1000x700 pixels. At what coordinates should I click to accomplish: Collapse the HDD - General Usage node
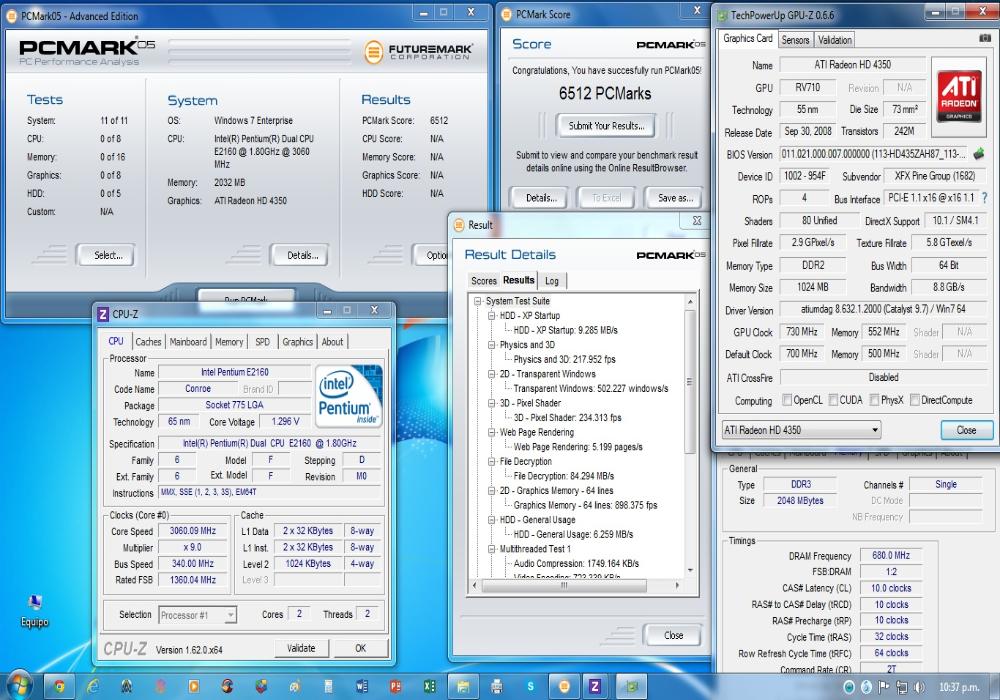coord(492,520)
